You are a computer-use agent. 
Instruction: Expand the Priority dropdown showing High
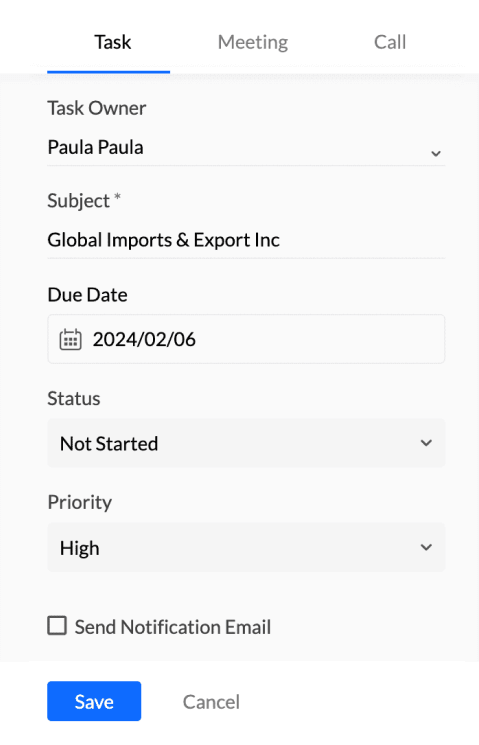246,547
